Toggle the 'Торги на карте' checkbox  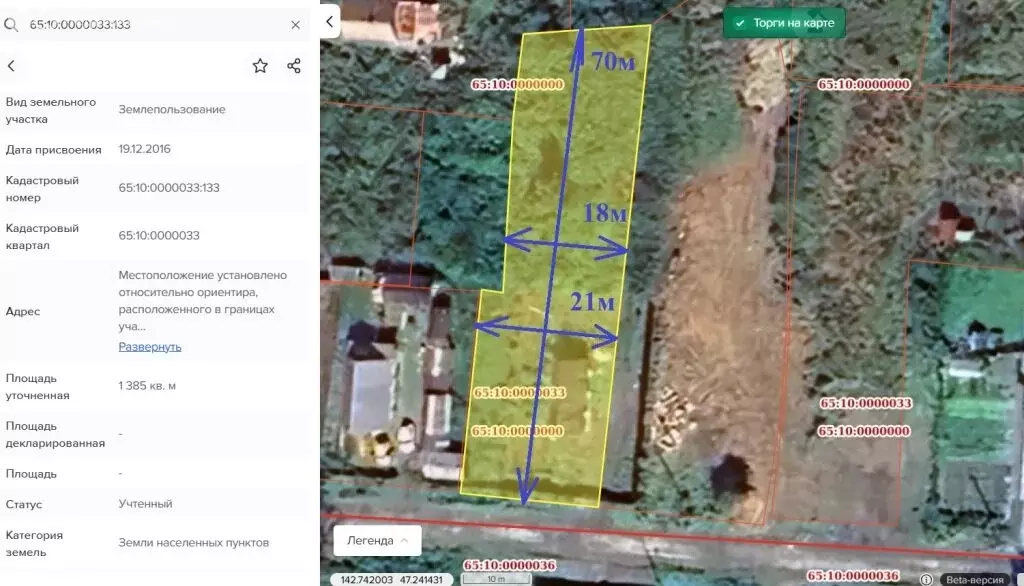[x=740, y=23]
